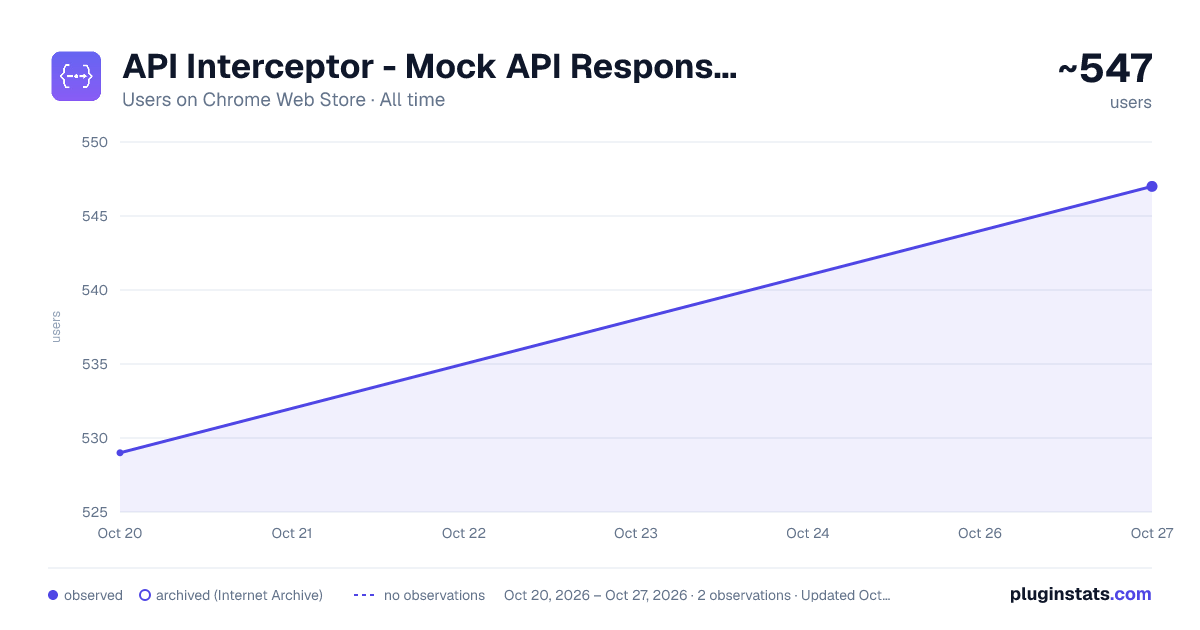Click the observed legend dot
The height and width of the screenshot is (630, 1200).
tap(53, 595)
